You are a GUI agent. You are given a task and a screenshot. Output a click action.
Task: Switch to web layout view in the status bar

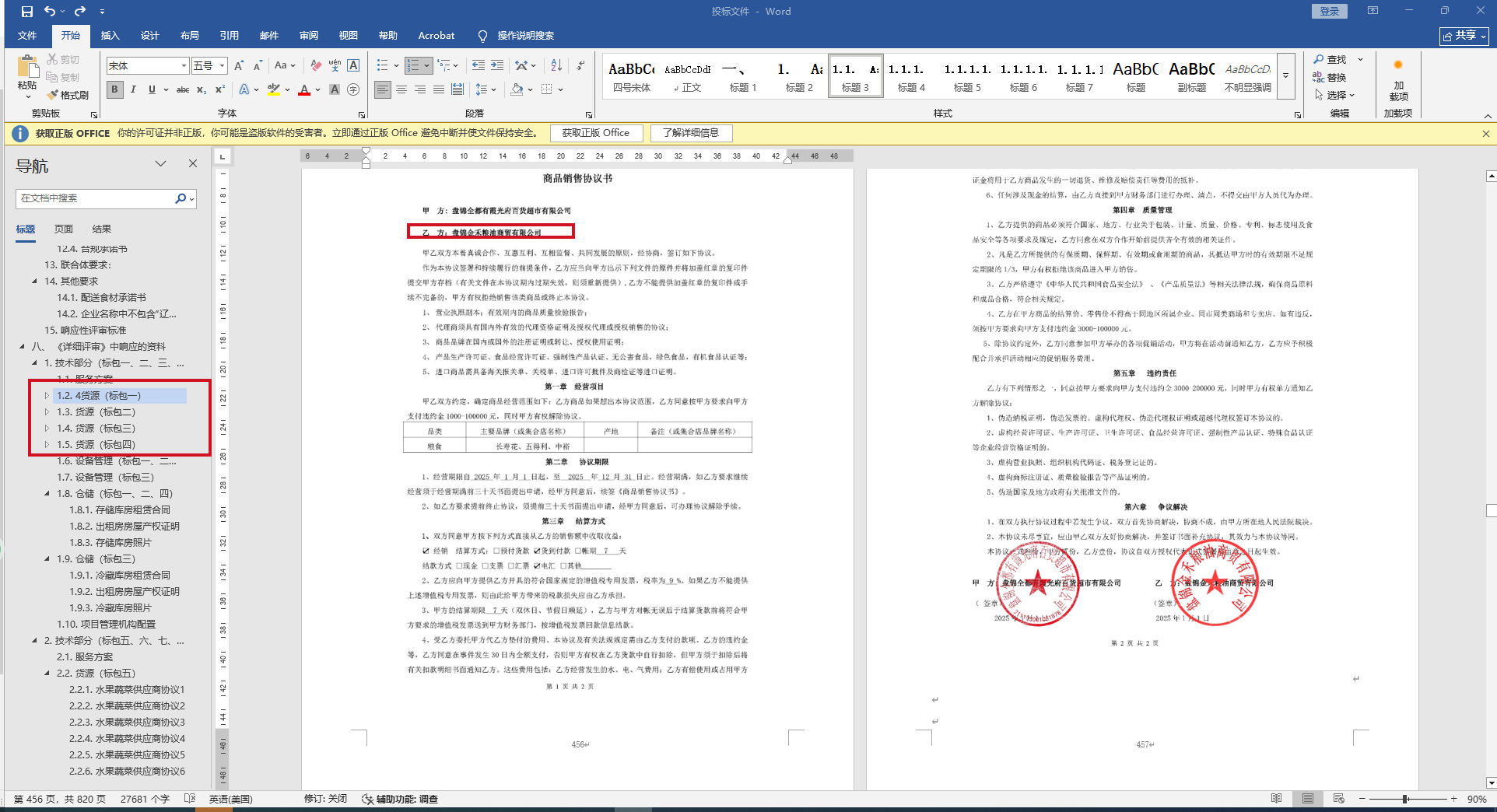1339,799
